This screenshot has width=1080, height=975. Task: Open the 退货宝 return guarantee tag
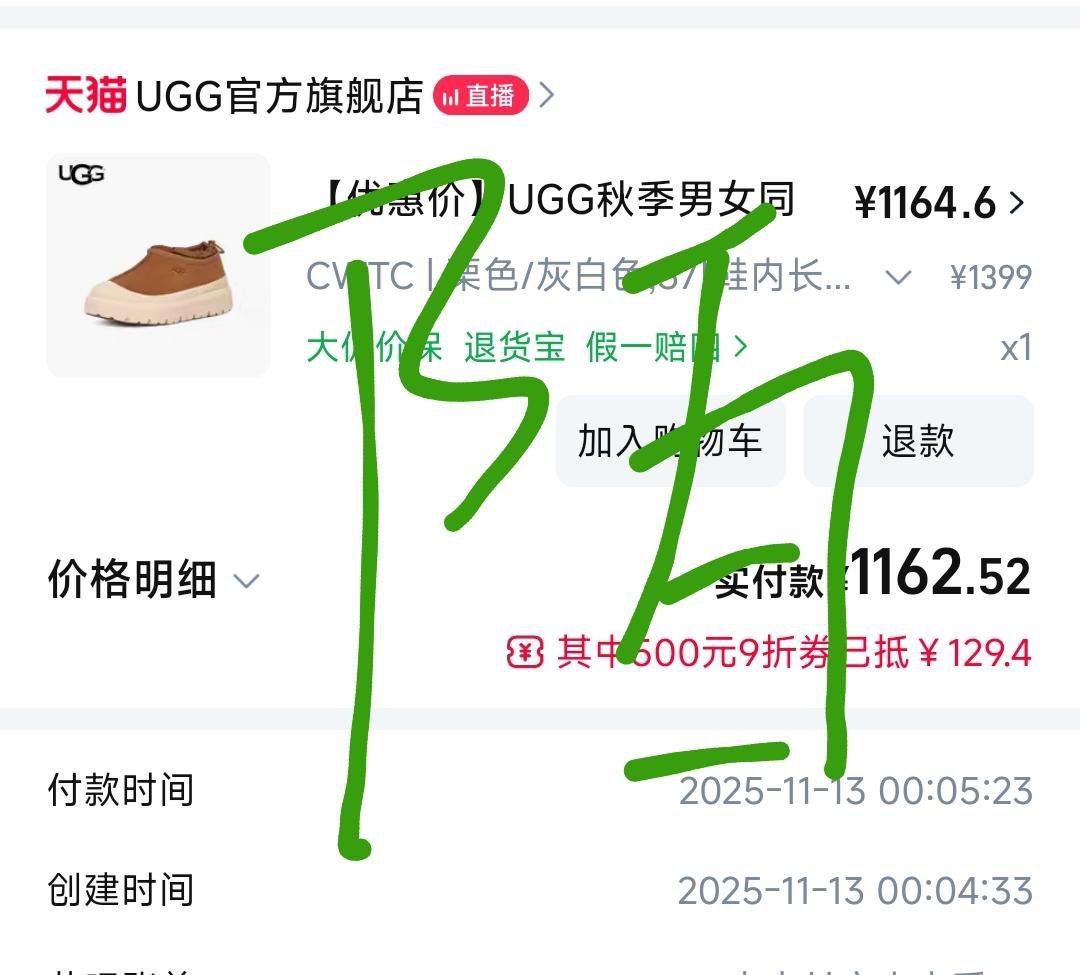tap(514, 347)
